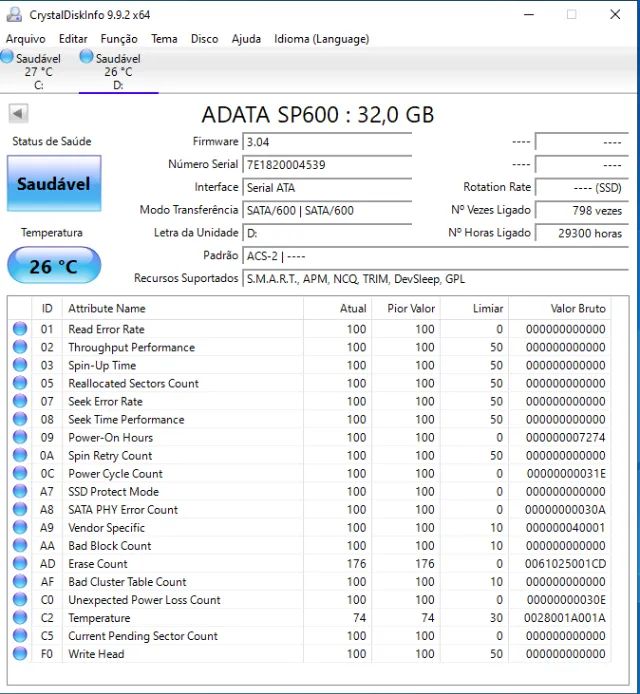This screenshot has height=694, width=640.
Task: Select the Power Cycle Count raw value 00000000031E
Action: (x=566, y=474)
